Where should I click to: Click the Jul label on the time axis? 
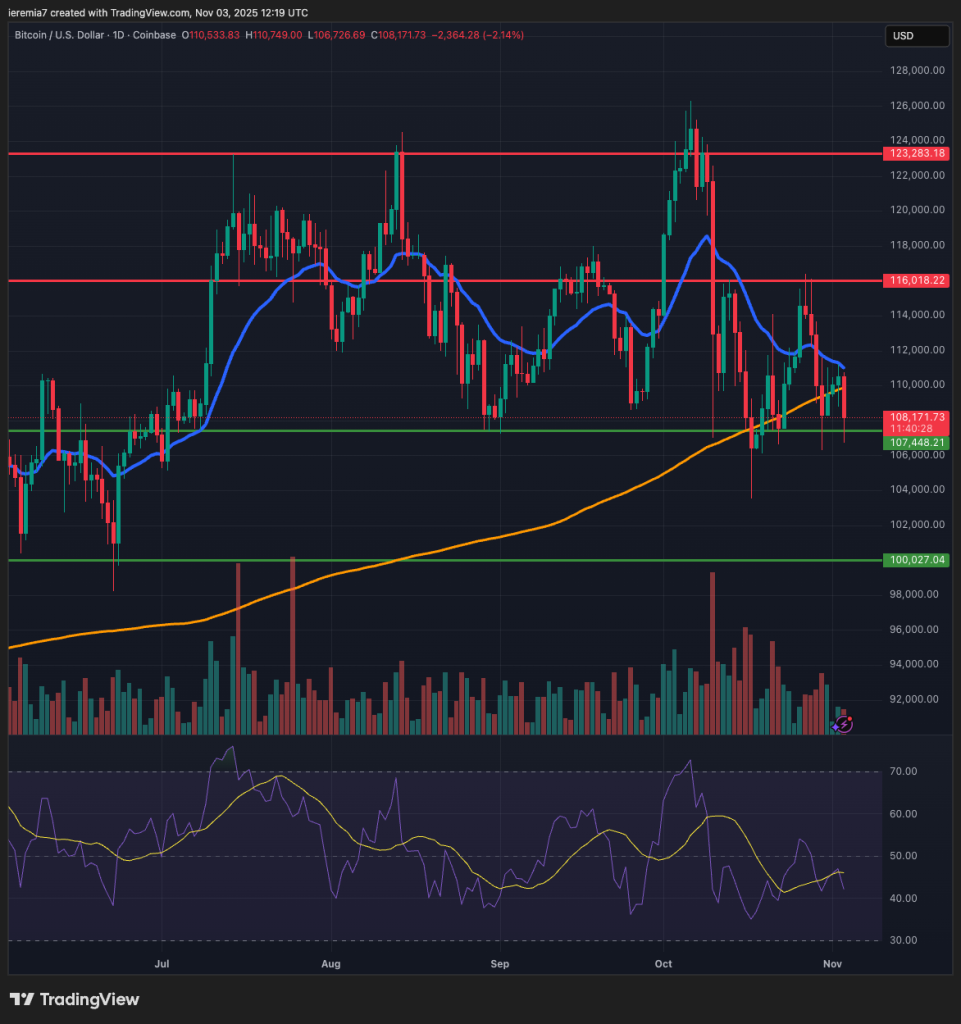(x=161, y=964)
